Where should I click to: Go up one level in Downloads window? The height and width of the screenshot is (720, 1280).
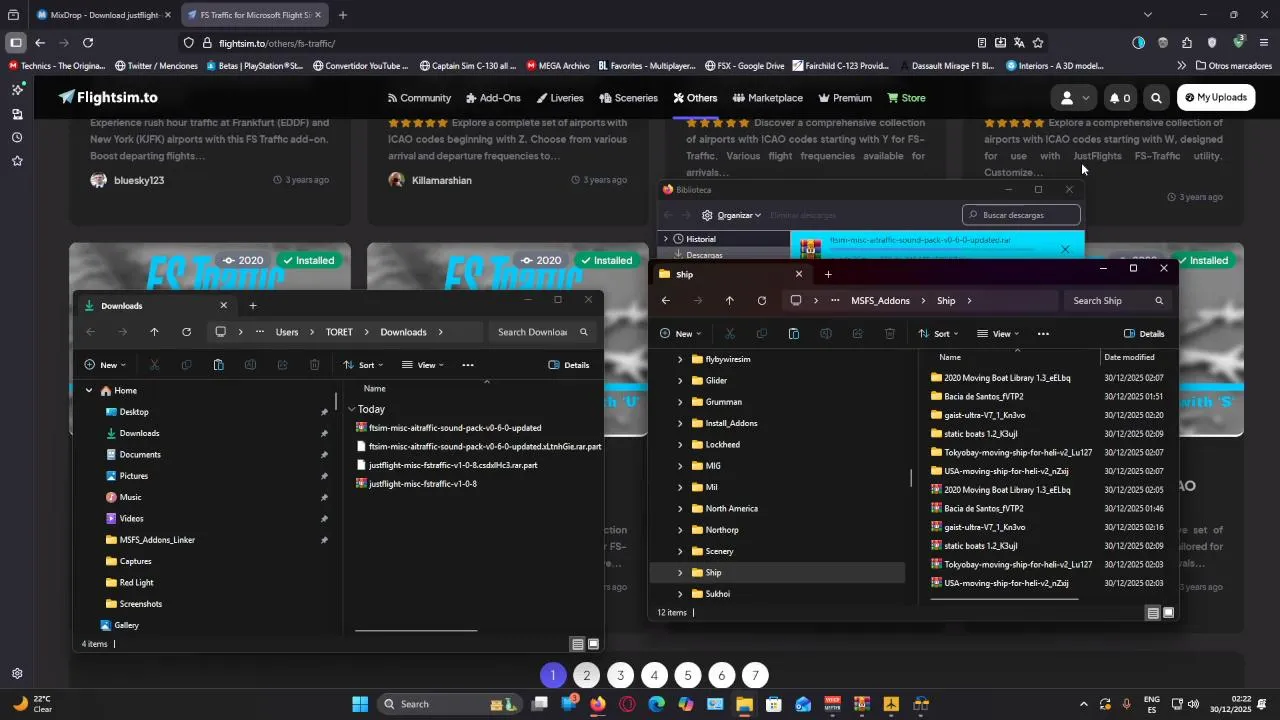(x=154, y=332)
